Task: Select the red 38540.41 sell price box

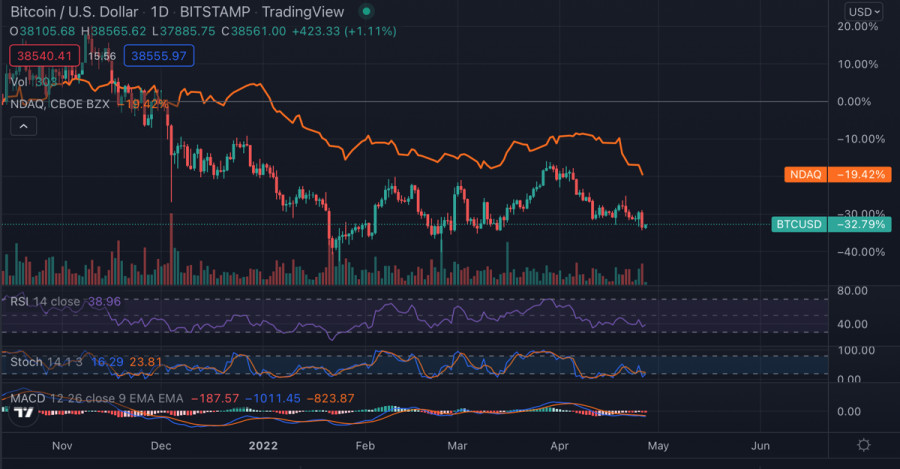Action: pyautogui.click(x=44, y=56)
